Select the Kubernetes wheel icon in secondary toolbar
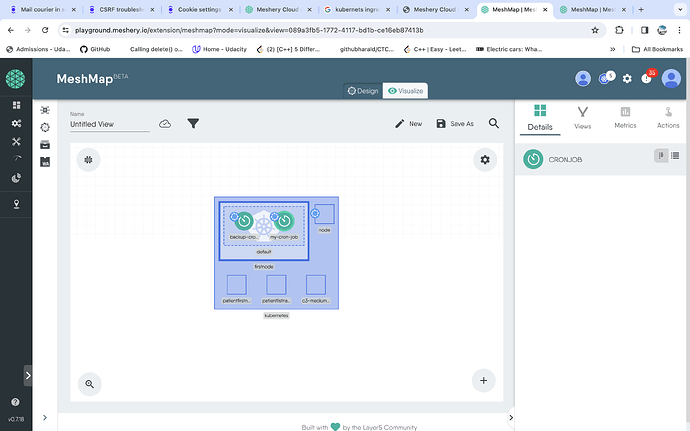Image resolution: width=690 pixels, height=431 pixels. tap(45, 127)
